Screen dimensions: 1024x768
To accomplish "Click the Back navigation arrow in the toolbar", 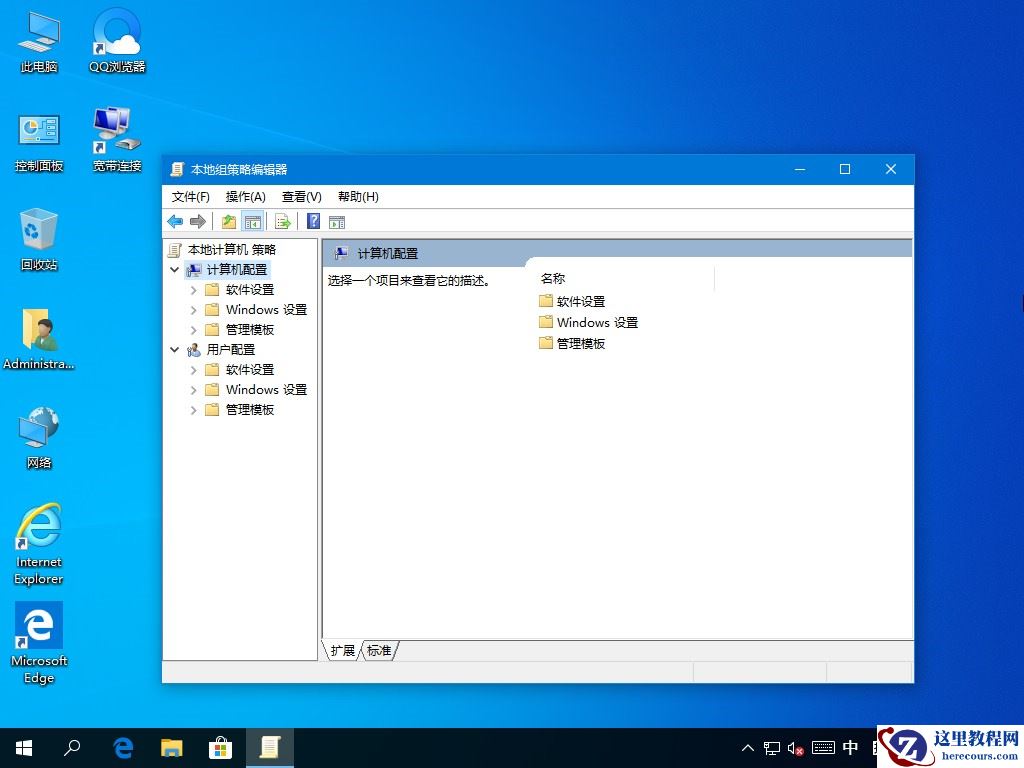I will [x=175, y=221].
